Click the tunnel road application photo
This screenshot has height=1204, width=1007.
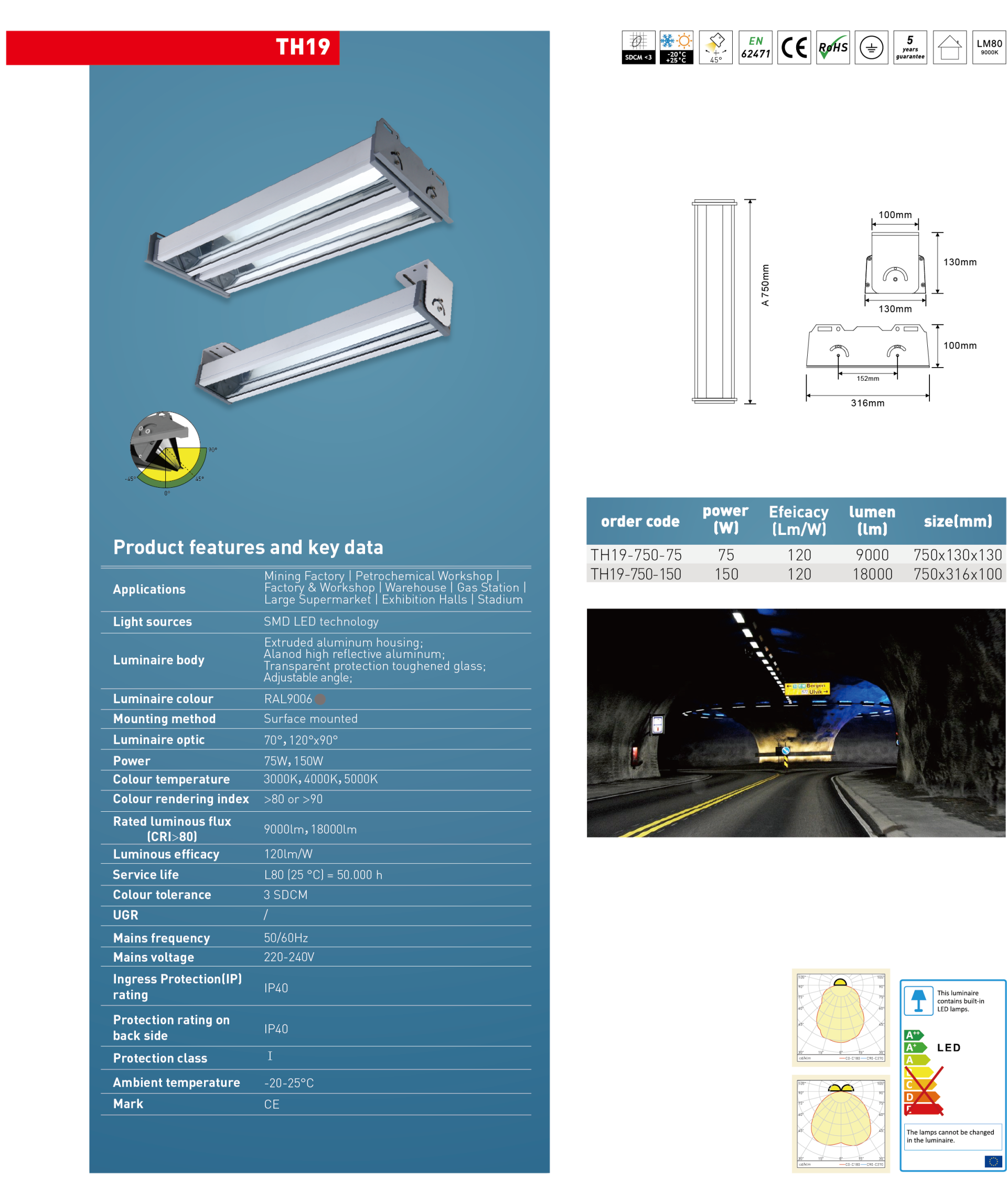796,723
